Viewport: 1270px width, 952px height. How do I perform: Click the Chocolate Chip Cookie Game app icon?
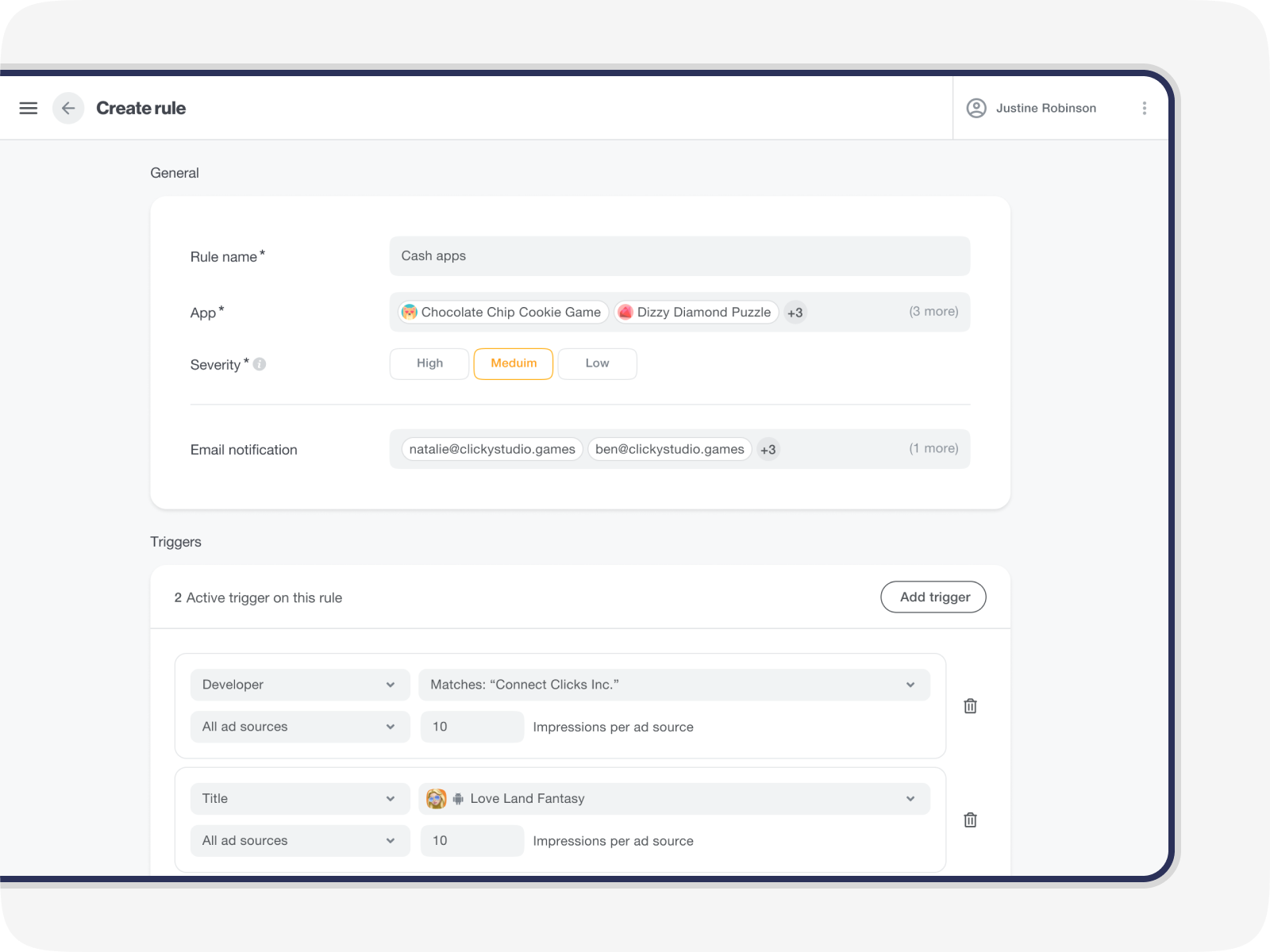click(410, 312)
